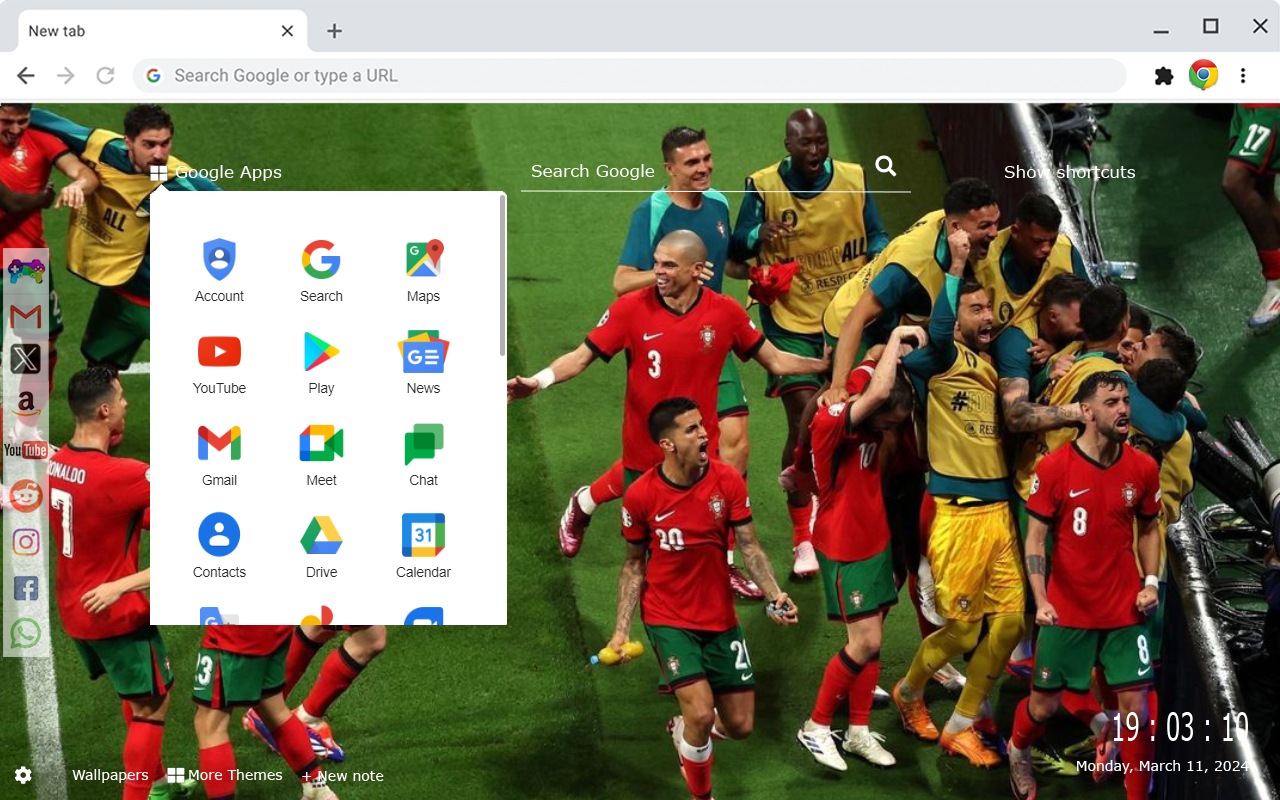1280x800 pixels.
Task: Close the New tab tab
Action: (x=287, y=31)
